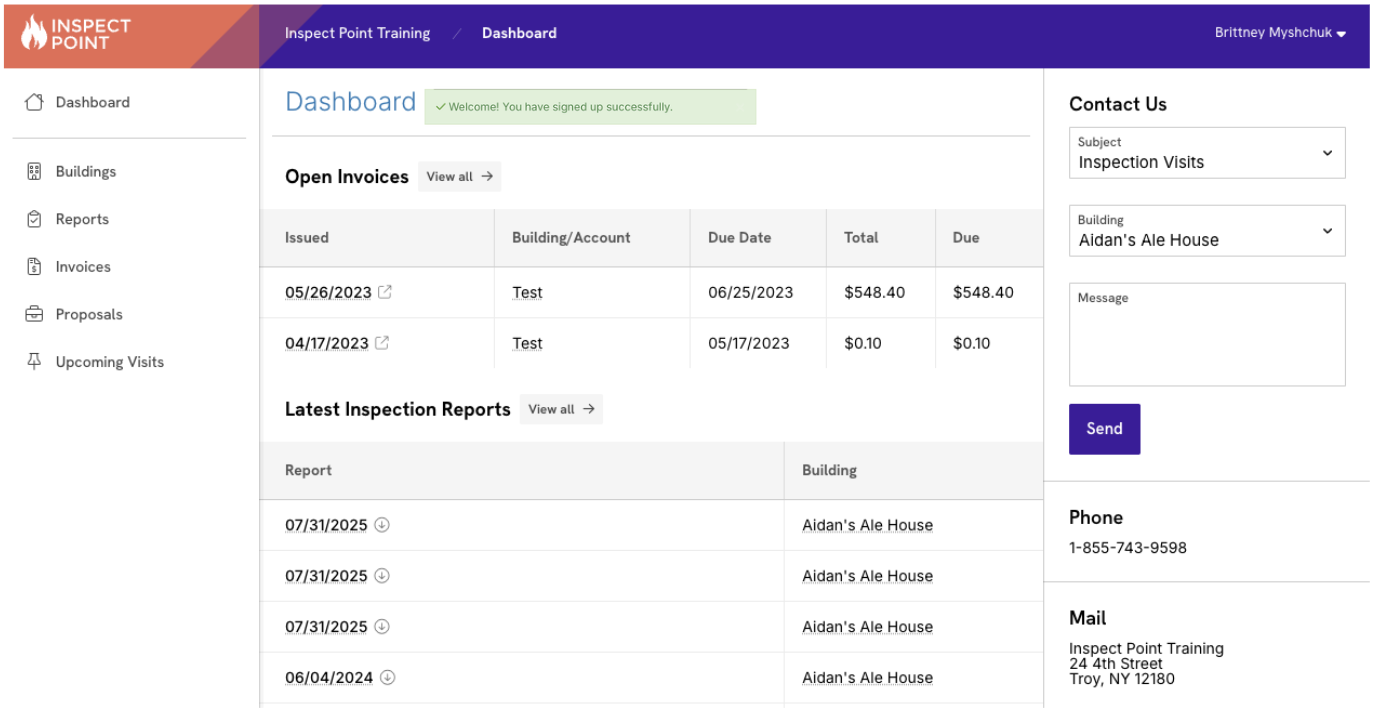Click Test building for 05/26/2023 invoice
Image resolution: width=1374 pixels, height=716 pixels.
coord(527,293)
